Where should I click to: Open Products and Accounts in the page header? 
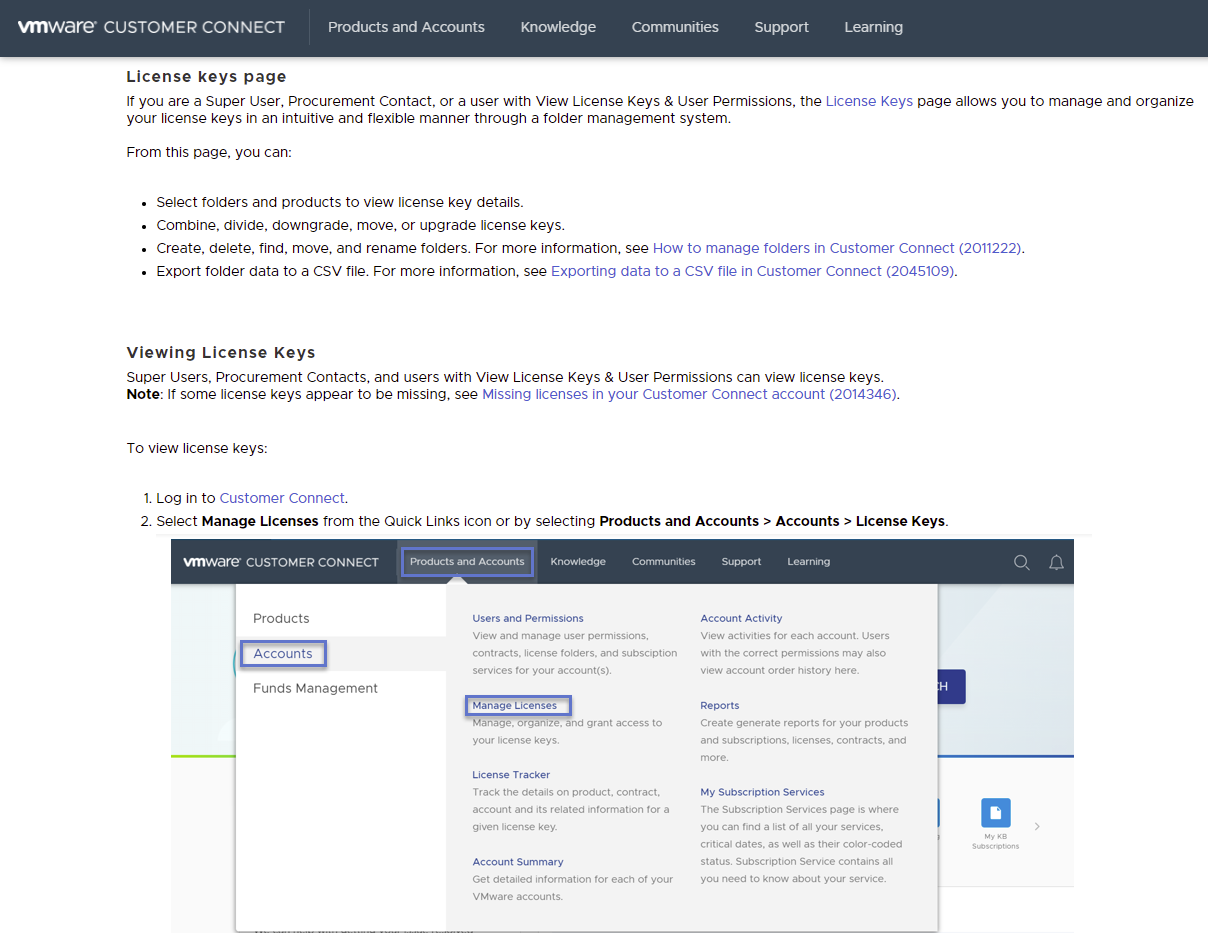click(x=406, y=27)
